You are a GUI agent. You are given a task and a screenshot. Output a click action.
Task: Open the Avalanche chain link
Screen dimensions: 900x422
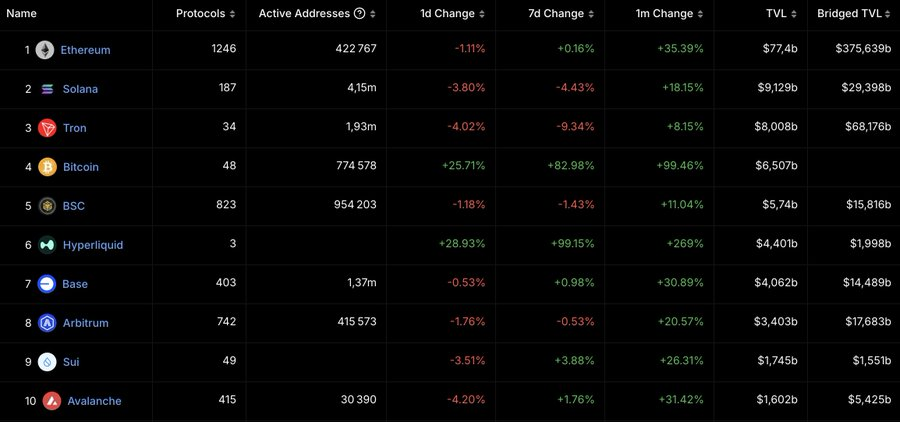[x=94, y=401]
